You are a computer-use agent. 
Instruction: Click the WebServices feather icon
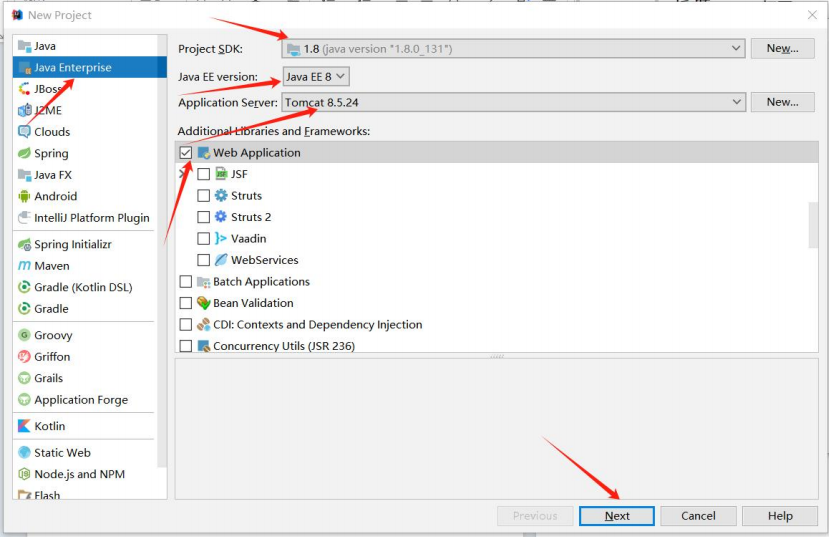pyautogui.click(x=221, y=260)
